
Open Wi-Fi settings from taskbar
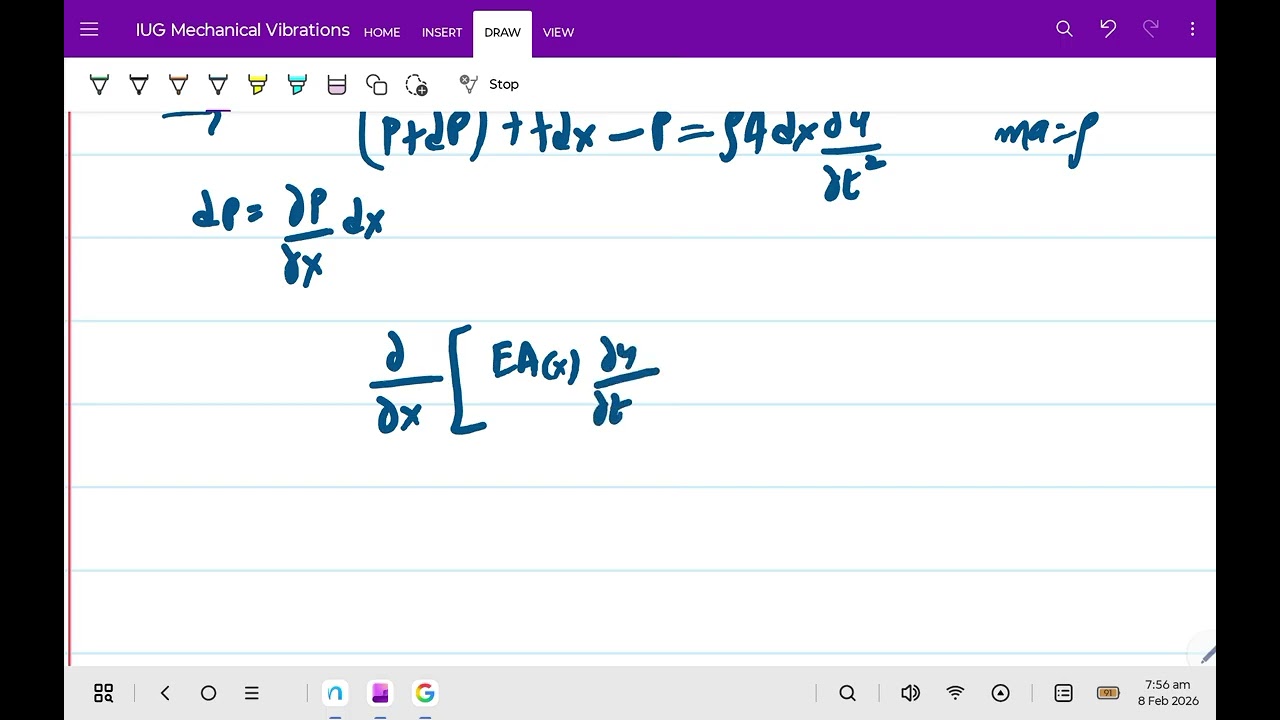tap(955, 693)
